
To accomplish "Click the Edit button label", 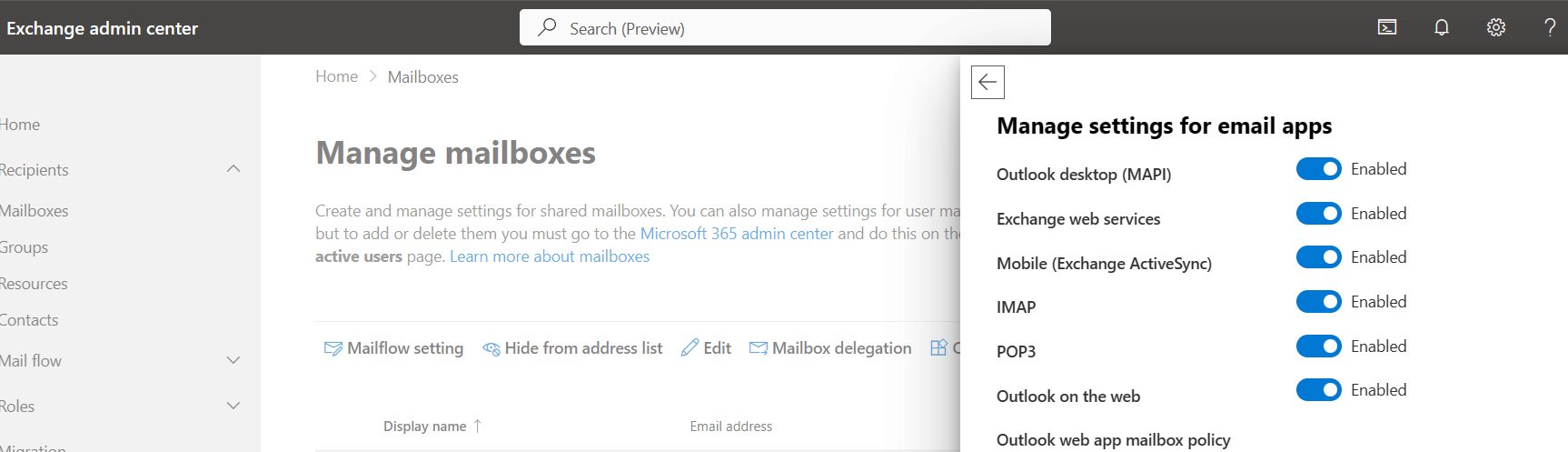I will pos(717,348).
